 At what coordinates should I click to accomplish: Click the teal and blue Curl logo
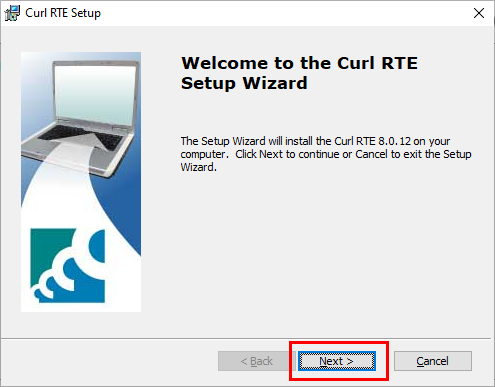coord(68,265)
